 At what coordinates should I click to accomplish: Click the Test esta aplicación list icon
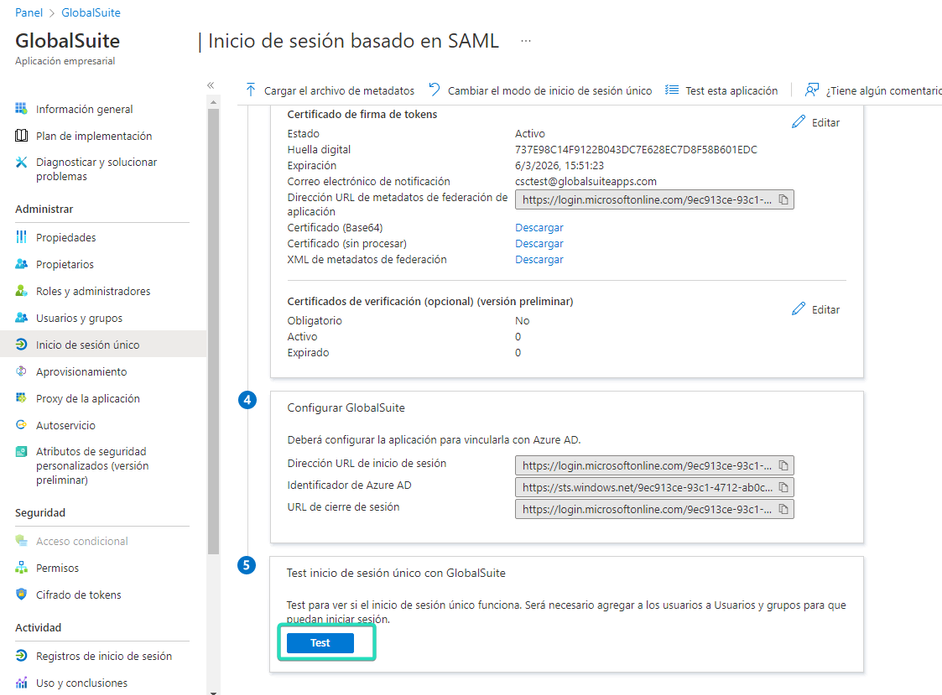[672, 90]
